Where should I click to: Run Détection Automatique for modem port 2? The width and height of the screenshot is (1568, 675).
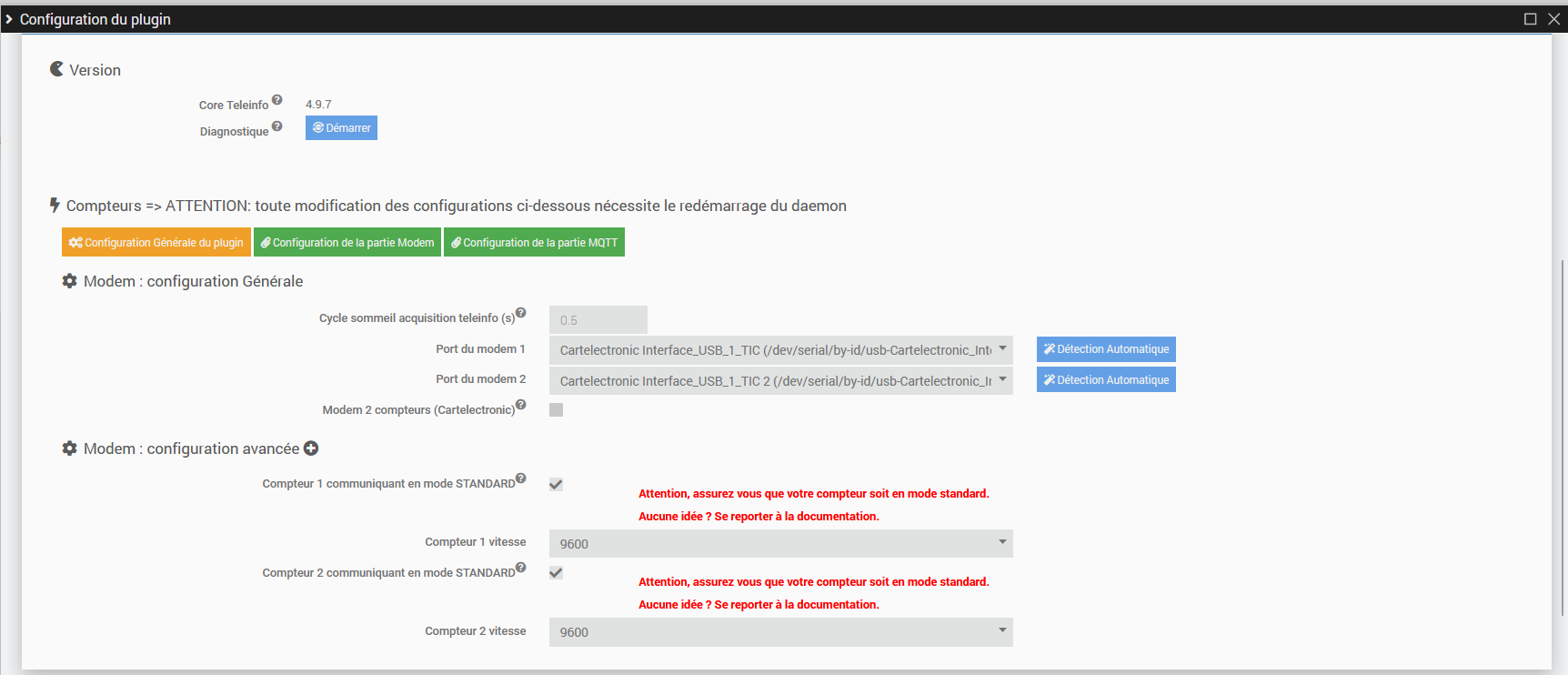pyautogui.click(x=1106, y=379)
